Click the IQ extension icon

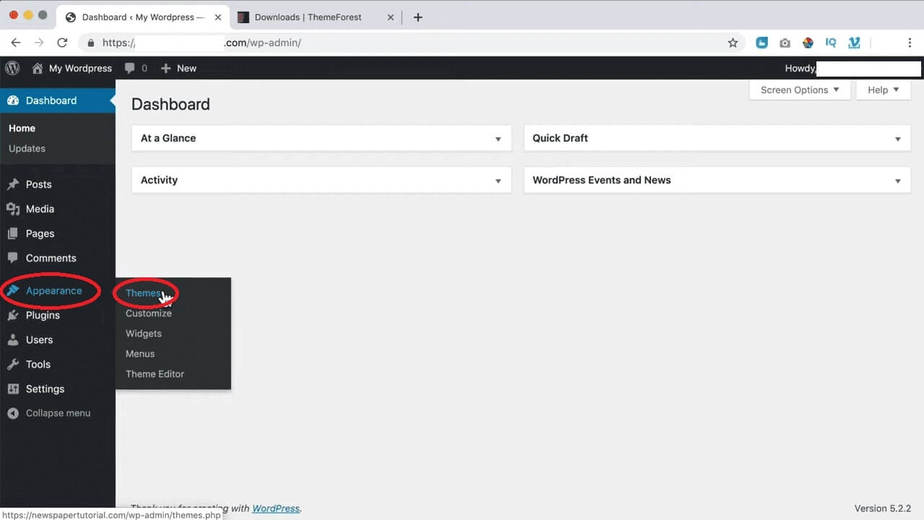pos(831,42)
